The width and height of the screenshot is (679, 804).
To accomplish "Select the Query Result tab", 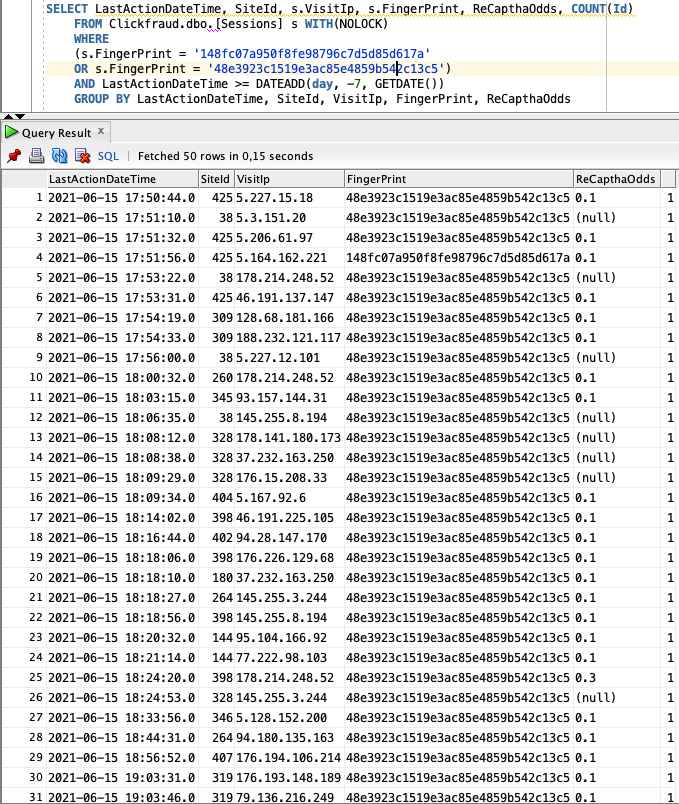I will point(56,133).
